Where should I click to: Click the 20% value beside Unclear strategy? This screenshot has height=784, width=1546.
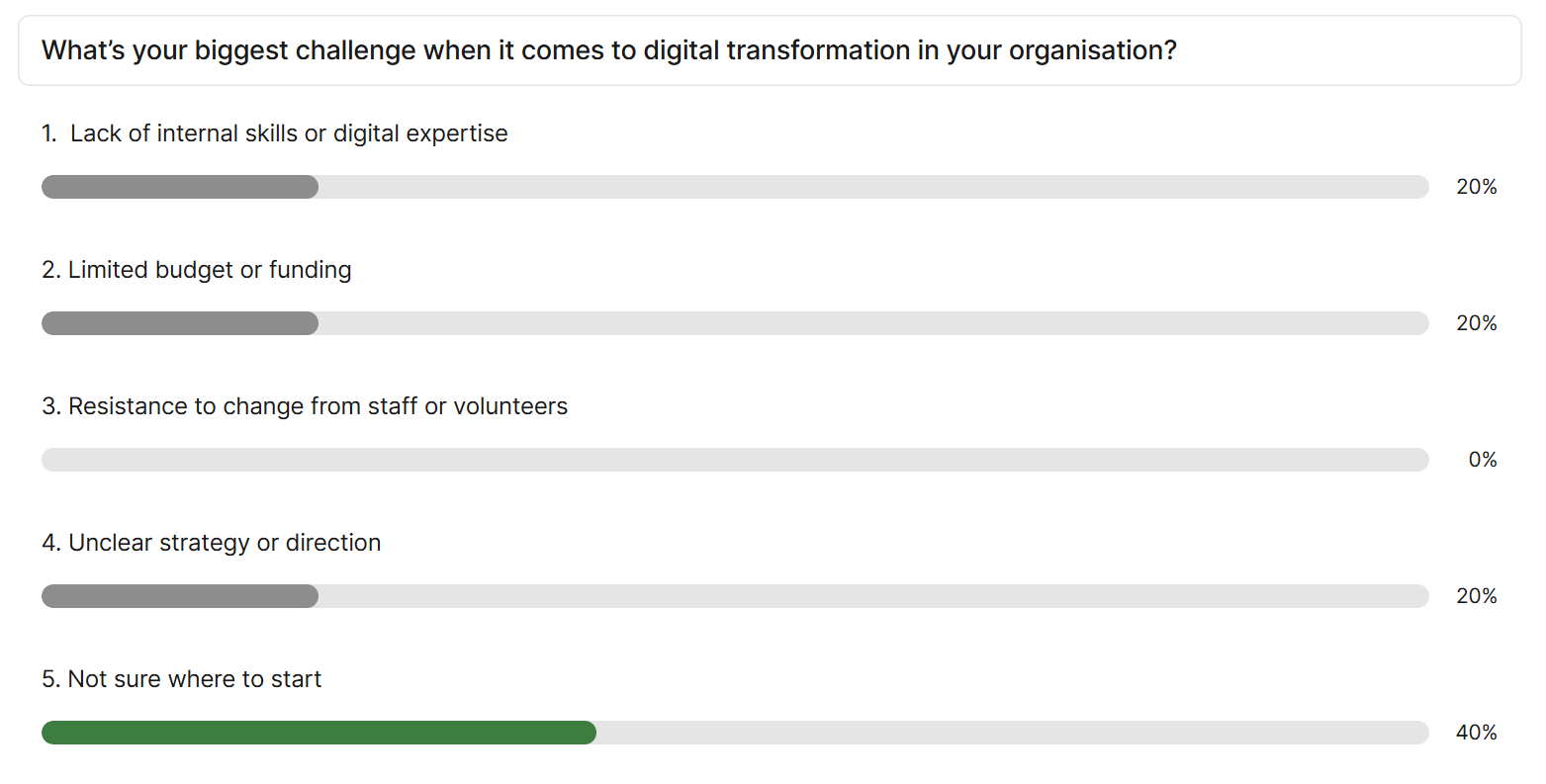coord(1477,596)
